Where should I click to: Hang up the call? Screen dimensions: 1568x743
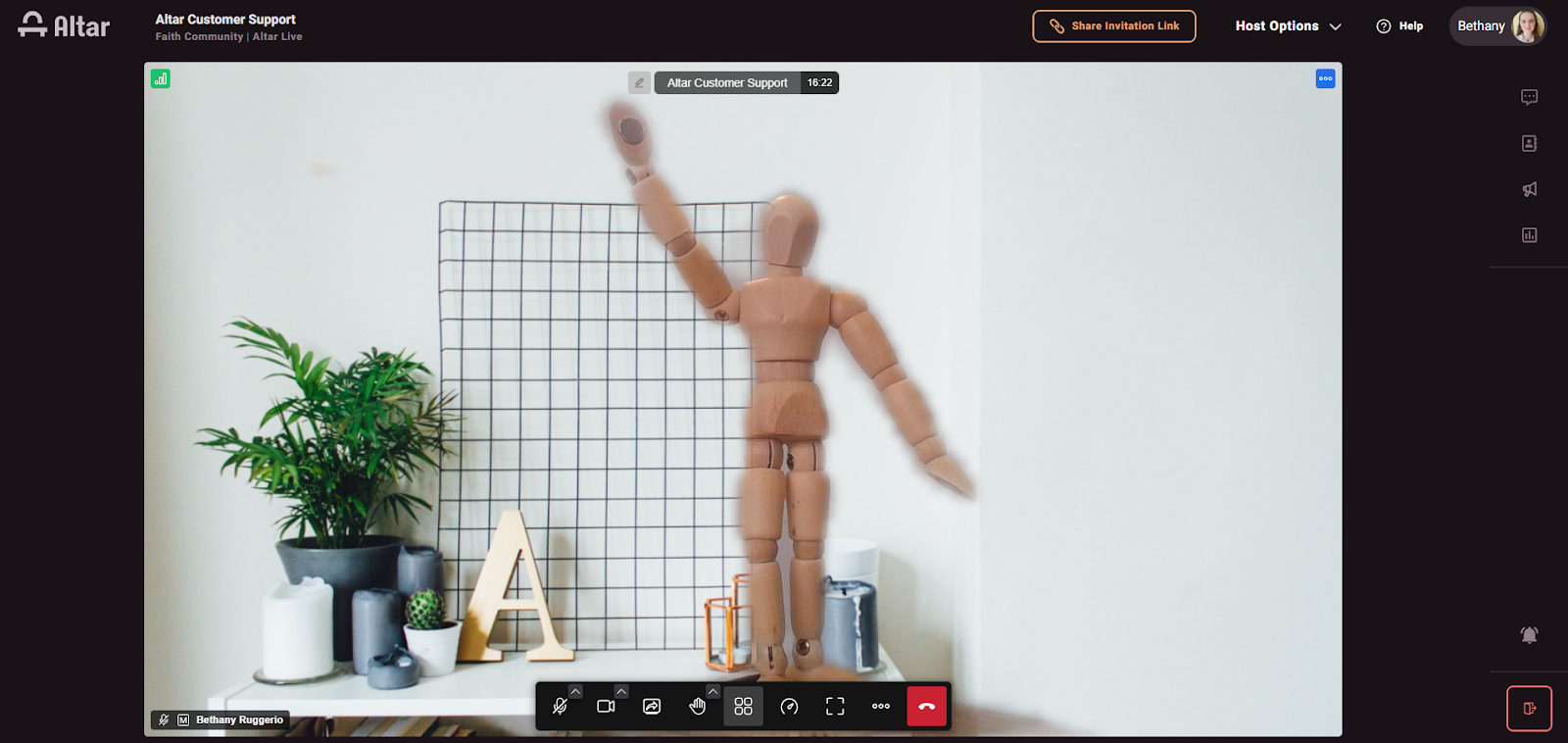point(927,707)
